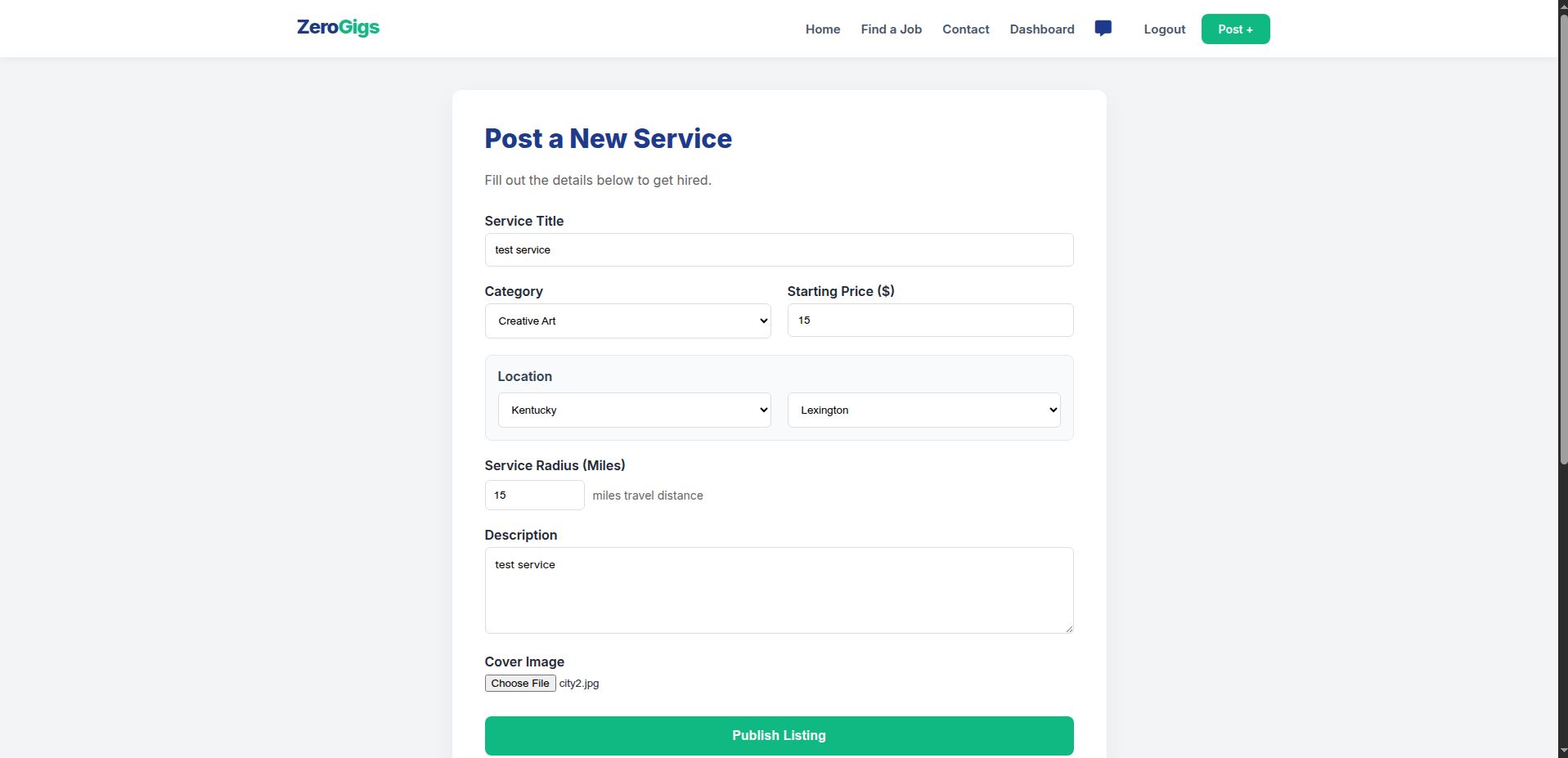Open the Lexington city dropdown
Image resolution: width=1568 pixels, height=758 pixels.
pos(923,410)
